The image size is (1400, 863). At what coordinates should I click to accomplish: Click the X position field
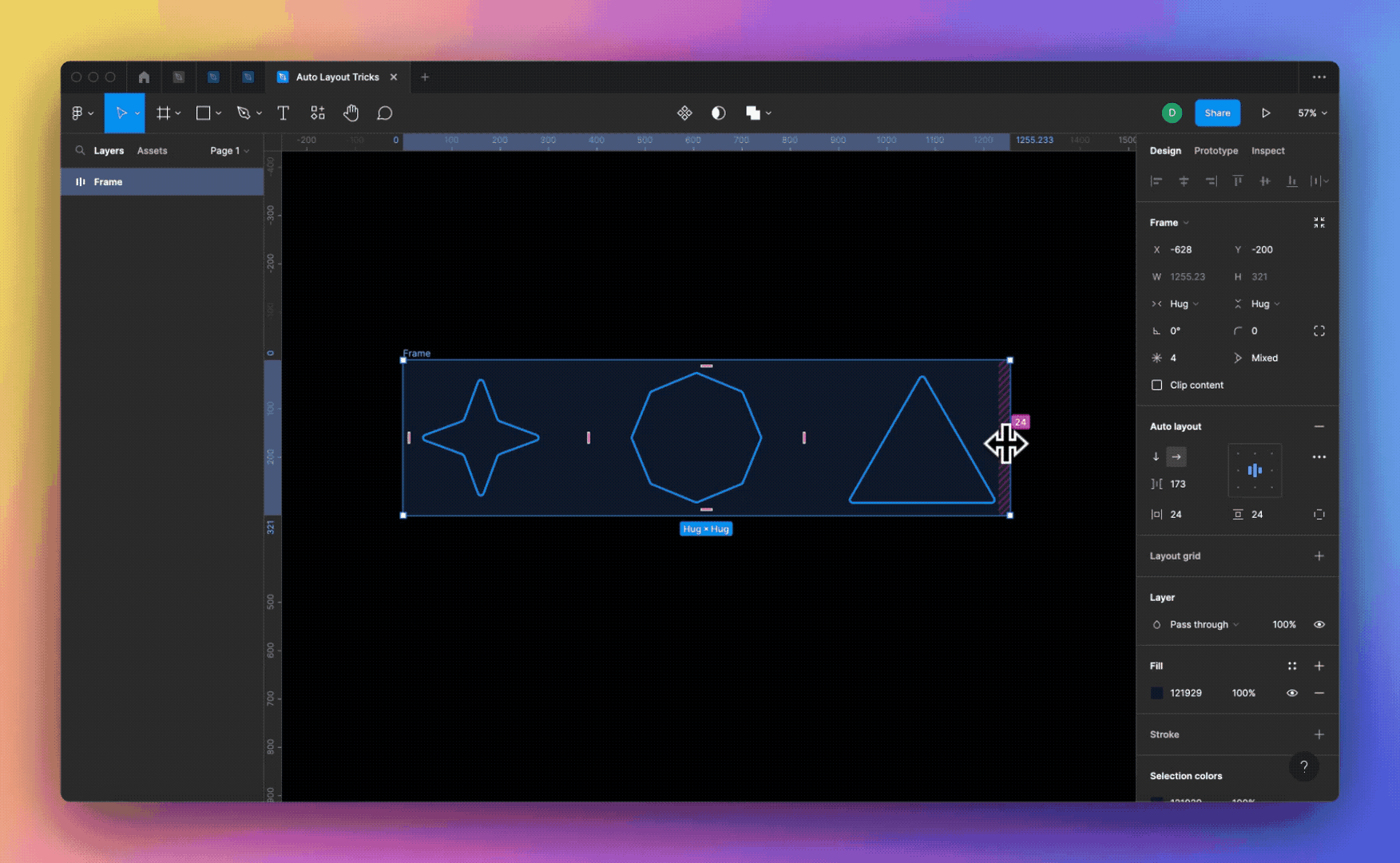click(1184, 250)
